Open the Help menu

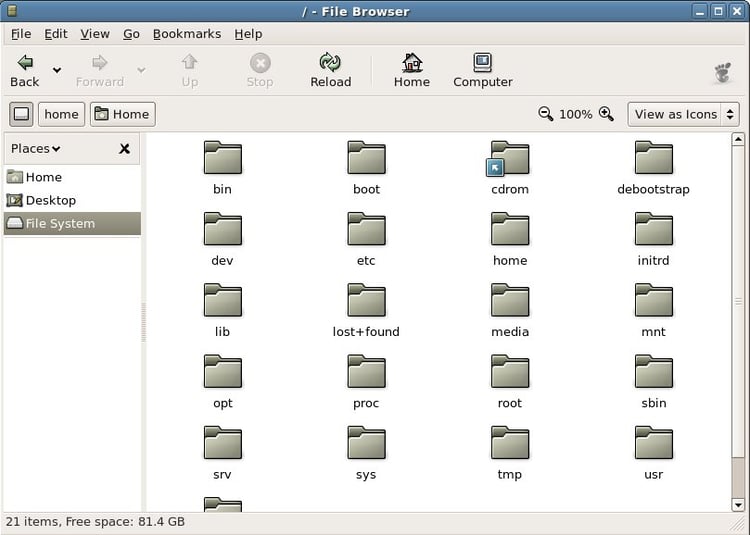(x=248, y=34)
